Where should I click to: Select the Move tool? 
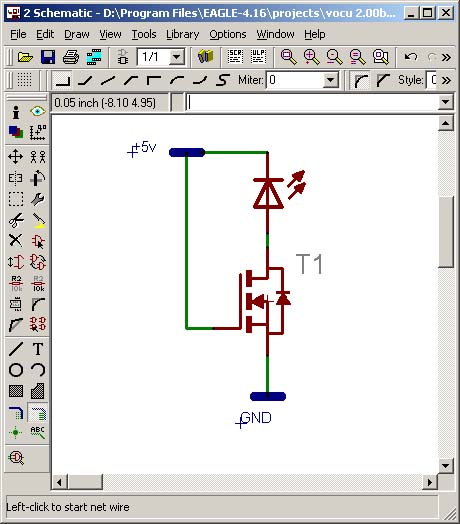click(x=15, y=156)
